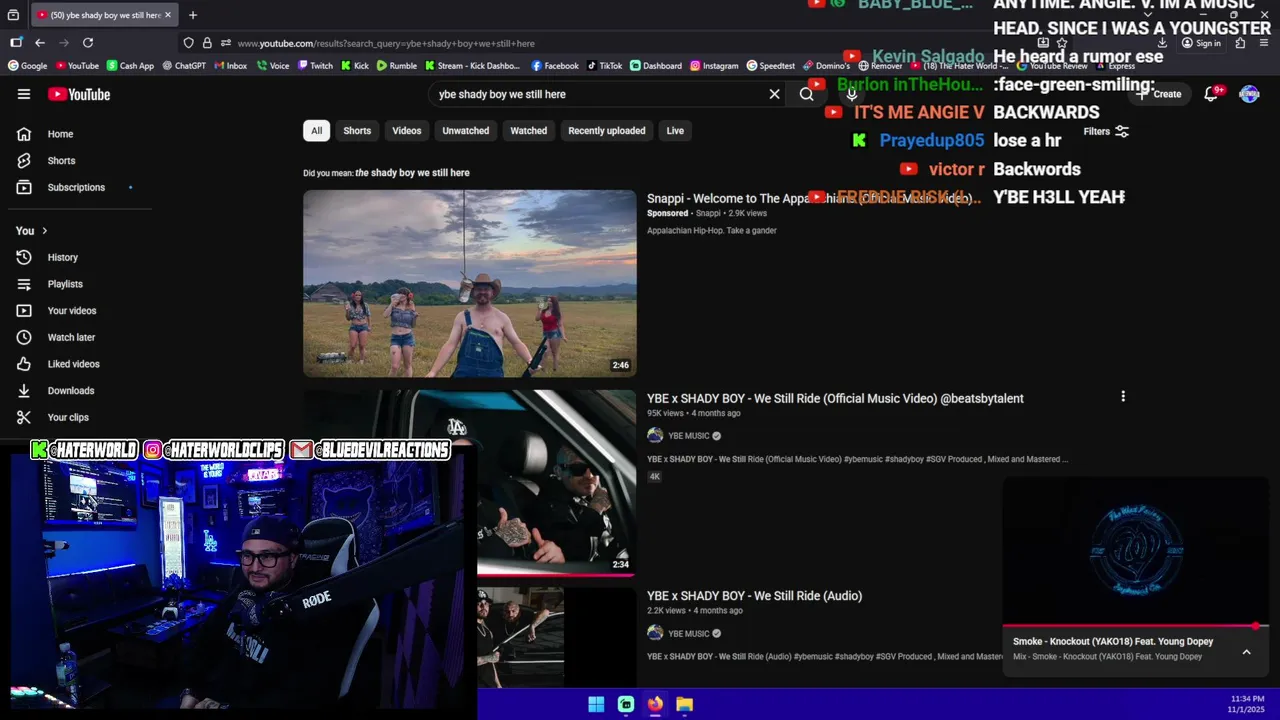This screenshot has width=1280, height=720.
Task: Seek on the mini player progress bar
Action: coord(1136,627)
